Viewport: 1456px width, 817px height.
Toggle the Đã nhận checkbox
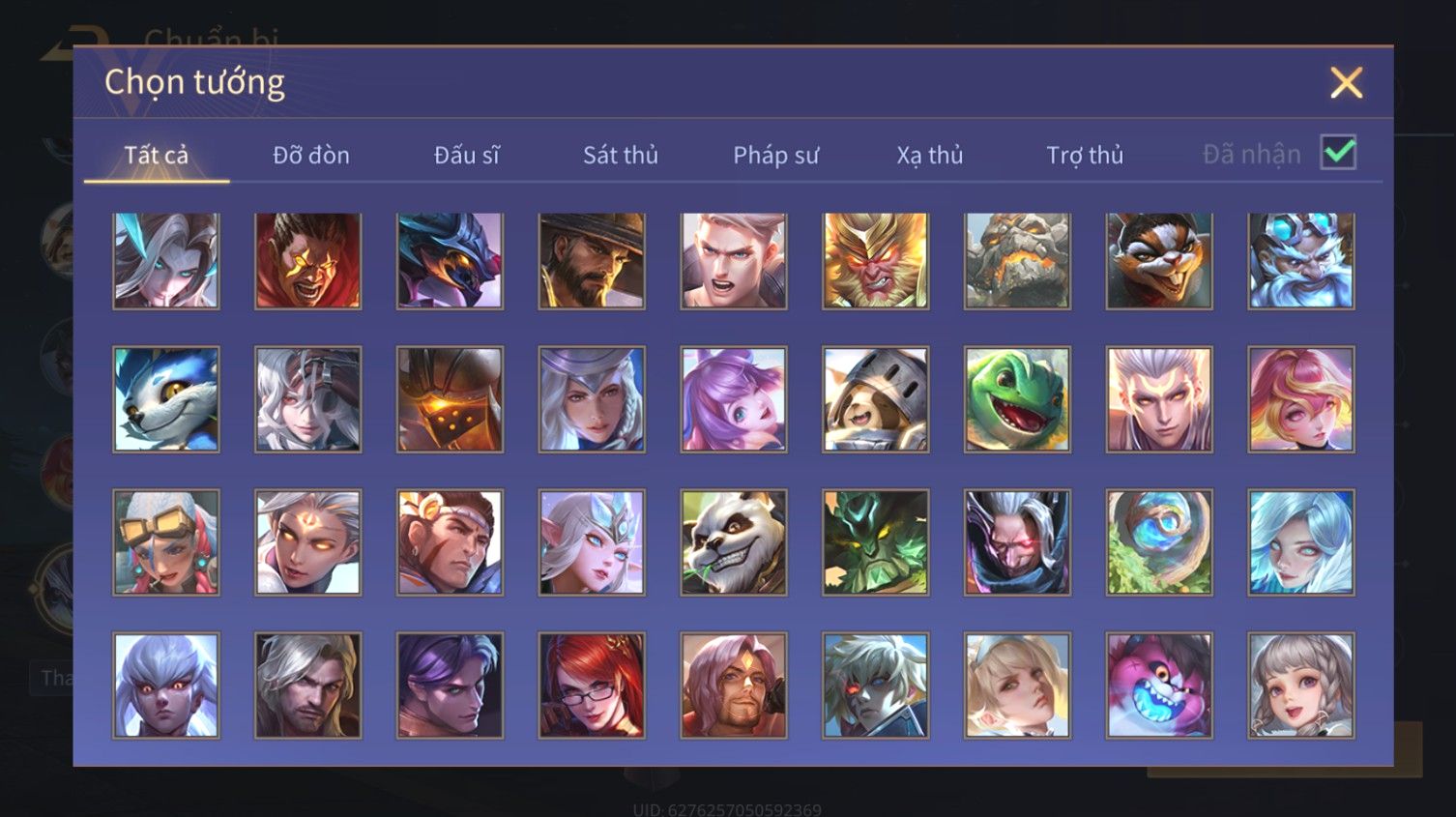(1338, 153)
